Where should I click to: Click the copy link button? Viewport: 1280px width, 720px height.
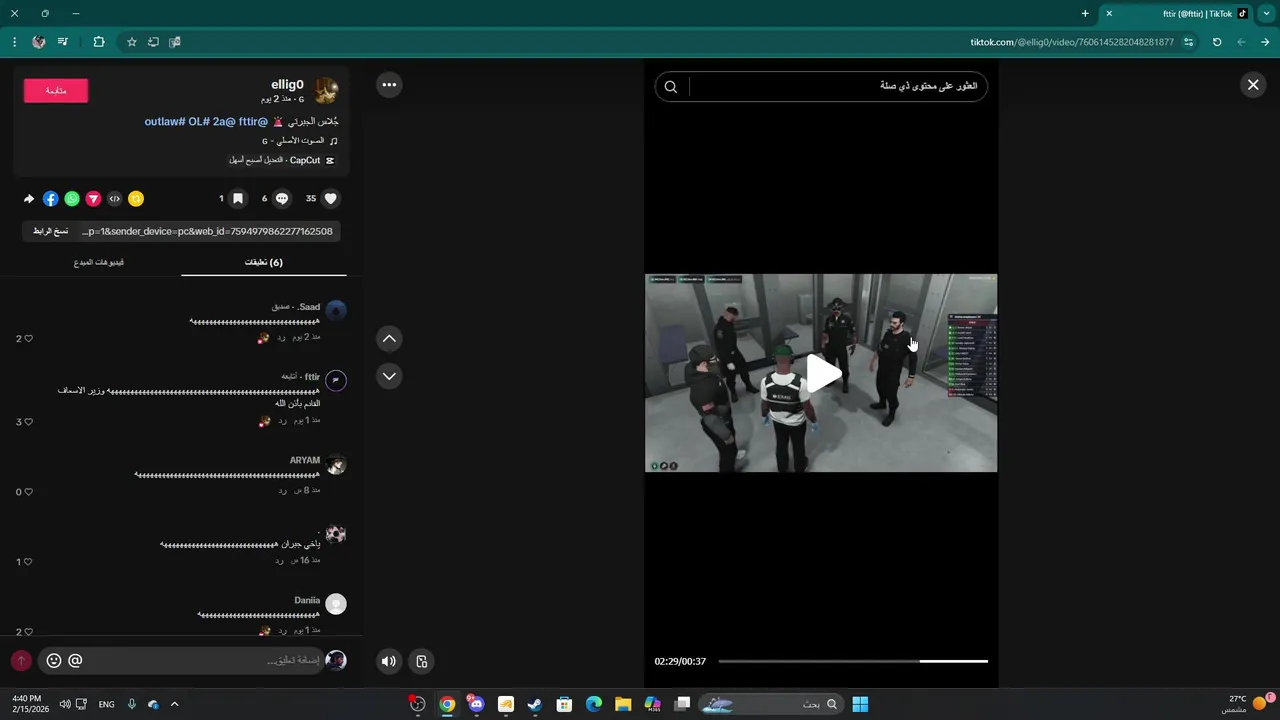51,231
